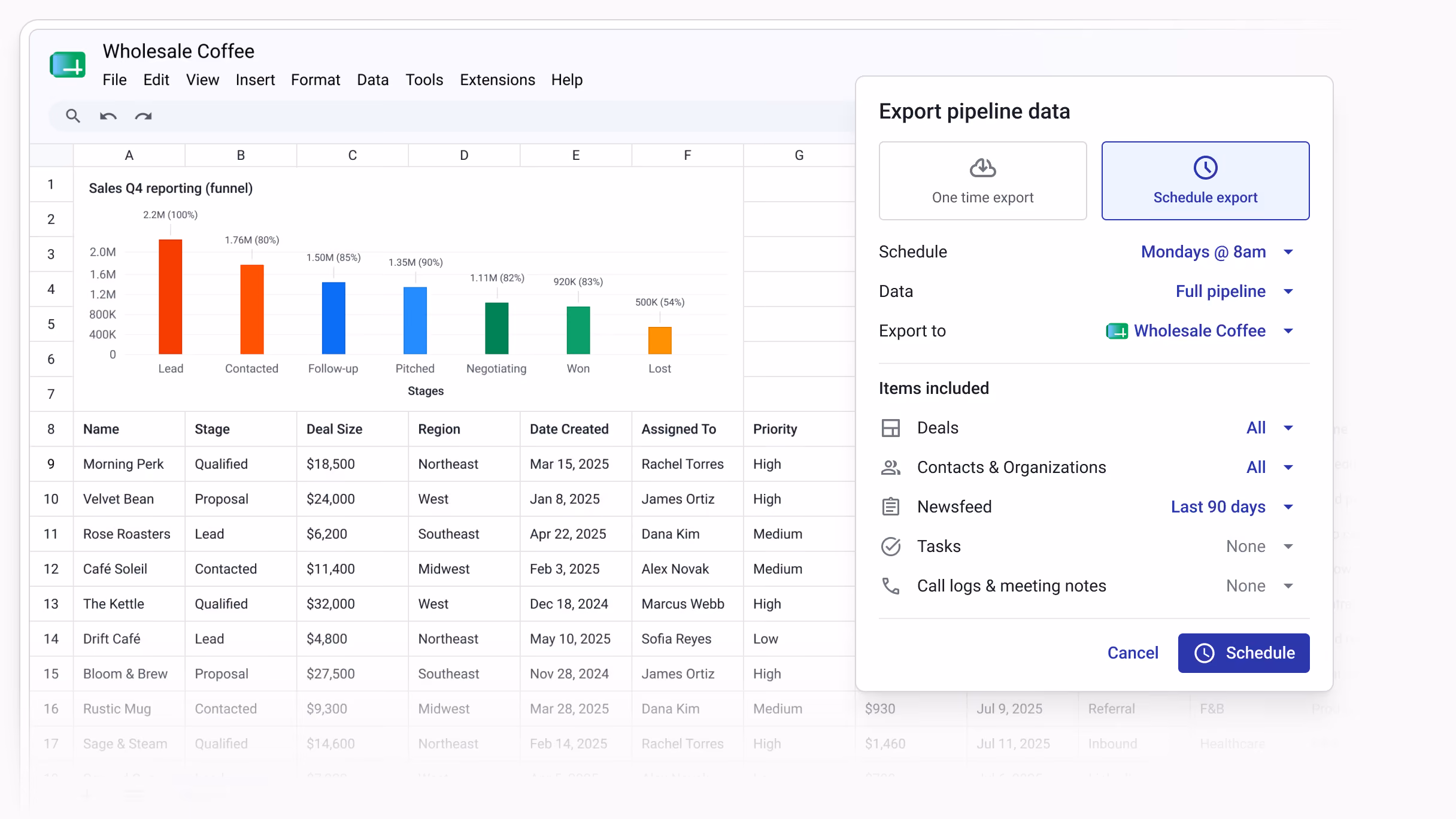Open the Edit menu
Viewport: 1456px width, 819px height.
click(x=156, y=80)
